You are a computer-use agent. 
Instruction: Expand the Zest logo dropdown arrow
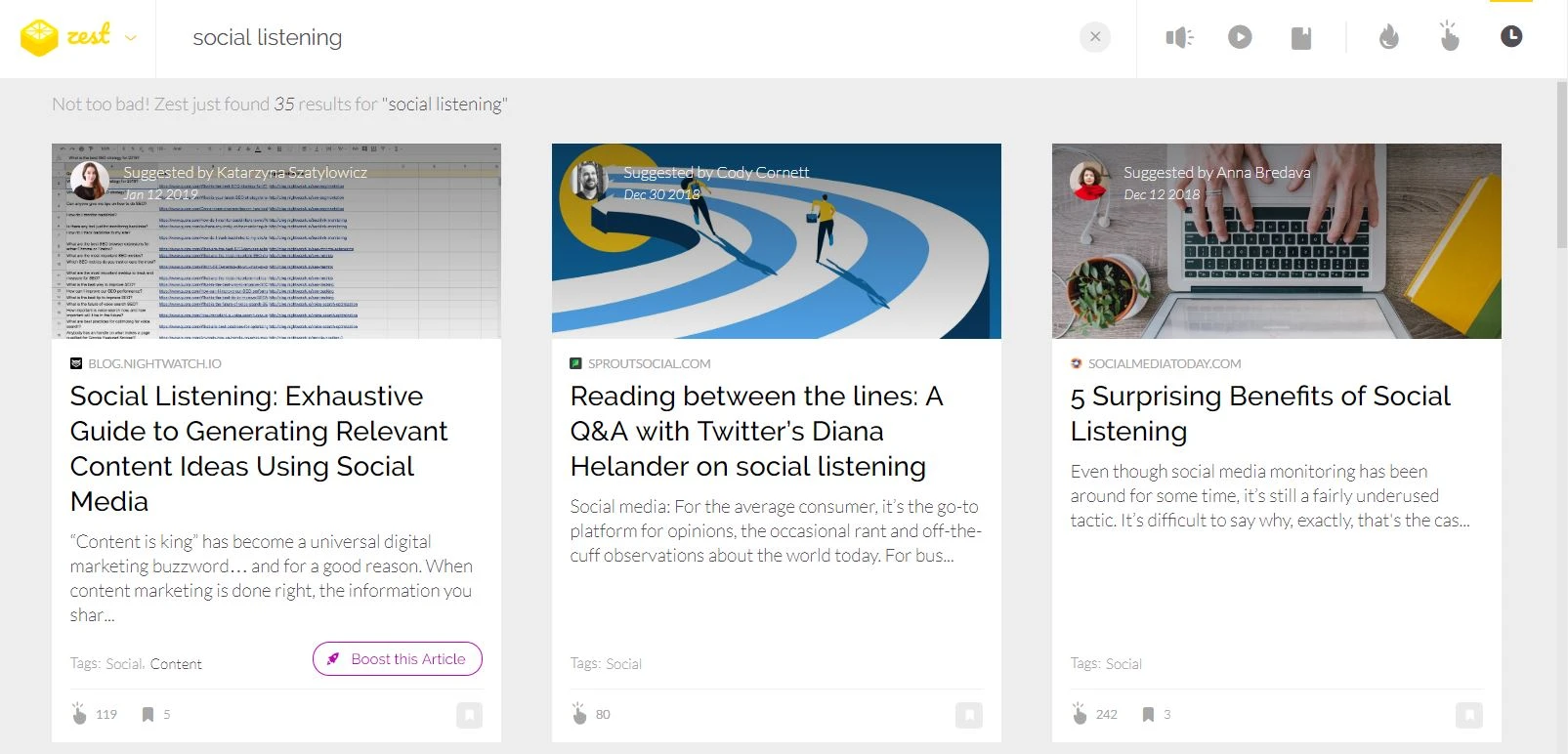click(x=131, y=38)
